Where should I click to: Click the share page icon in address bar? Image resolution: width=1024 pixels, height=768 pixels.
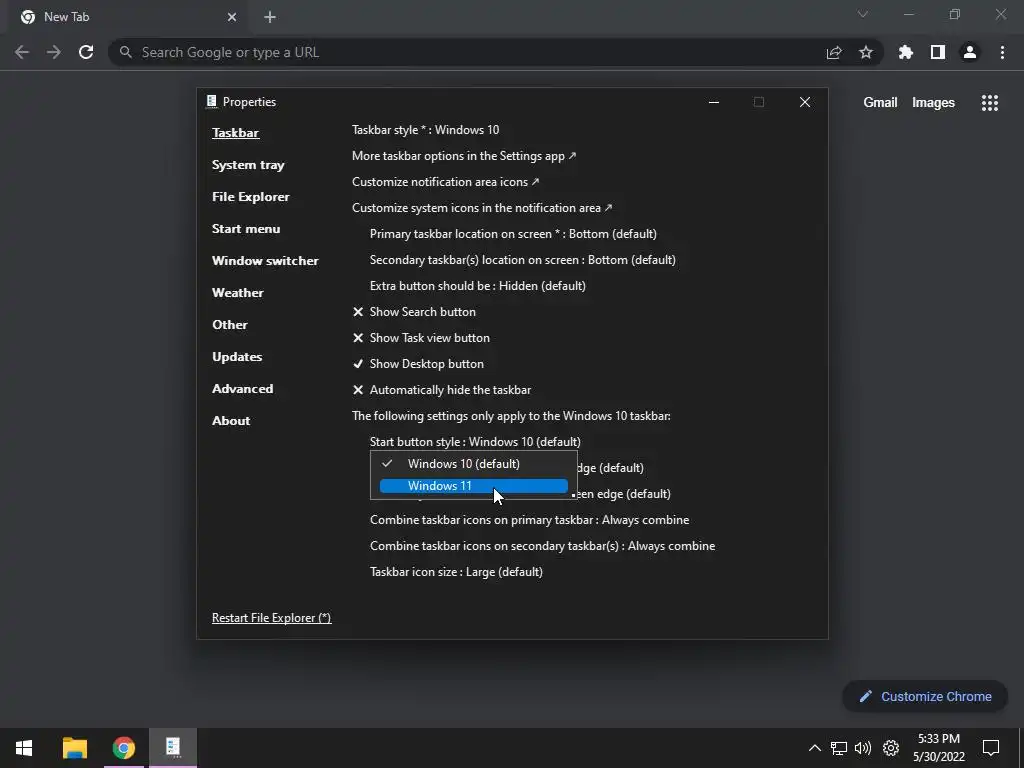coord(834,52)
